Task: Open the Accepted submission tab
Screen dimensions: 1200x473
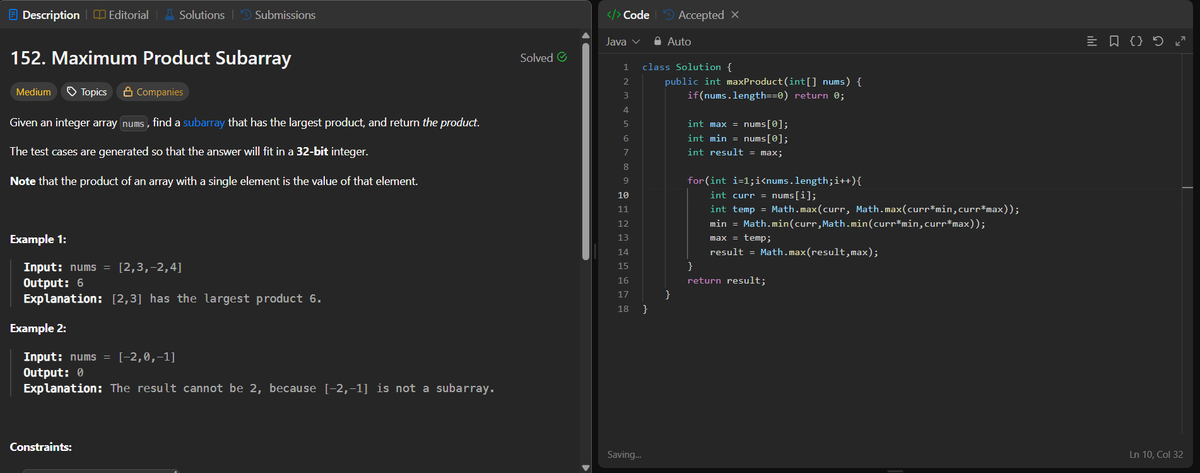Action: pyautogui.click(x=692, y=15)
